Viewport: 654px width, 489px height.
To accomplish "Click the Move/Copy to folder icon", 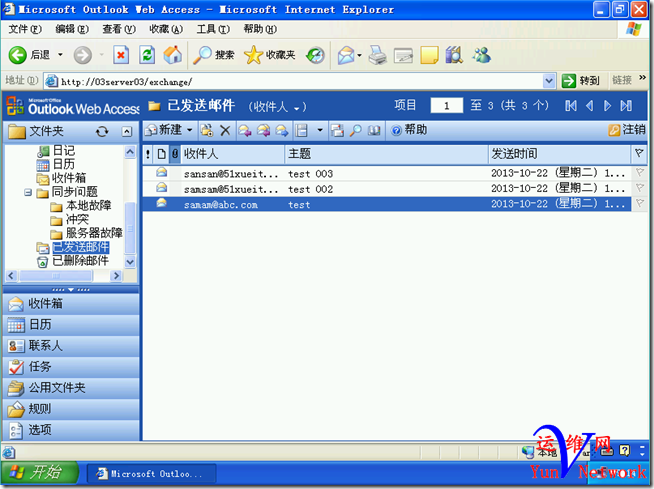I will [x=206, y=131].
